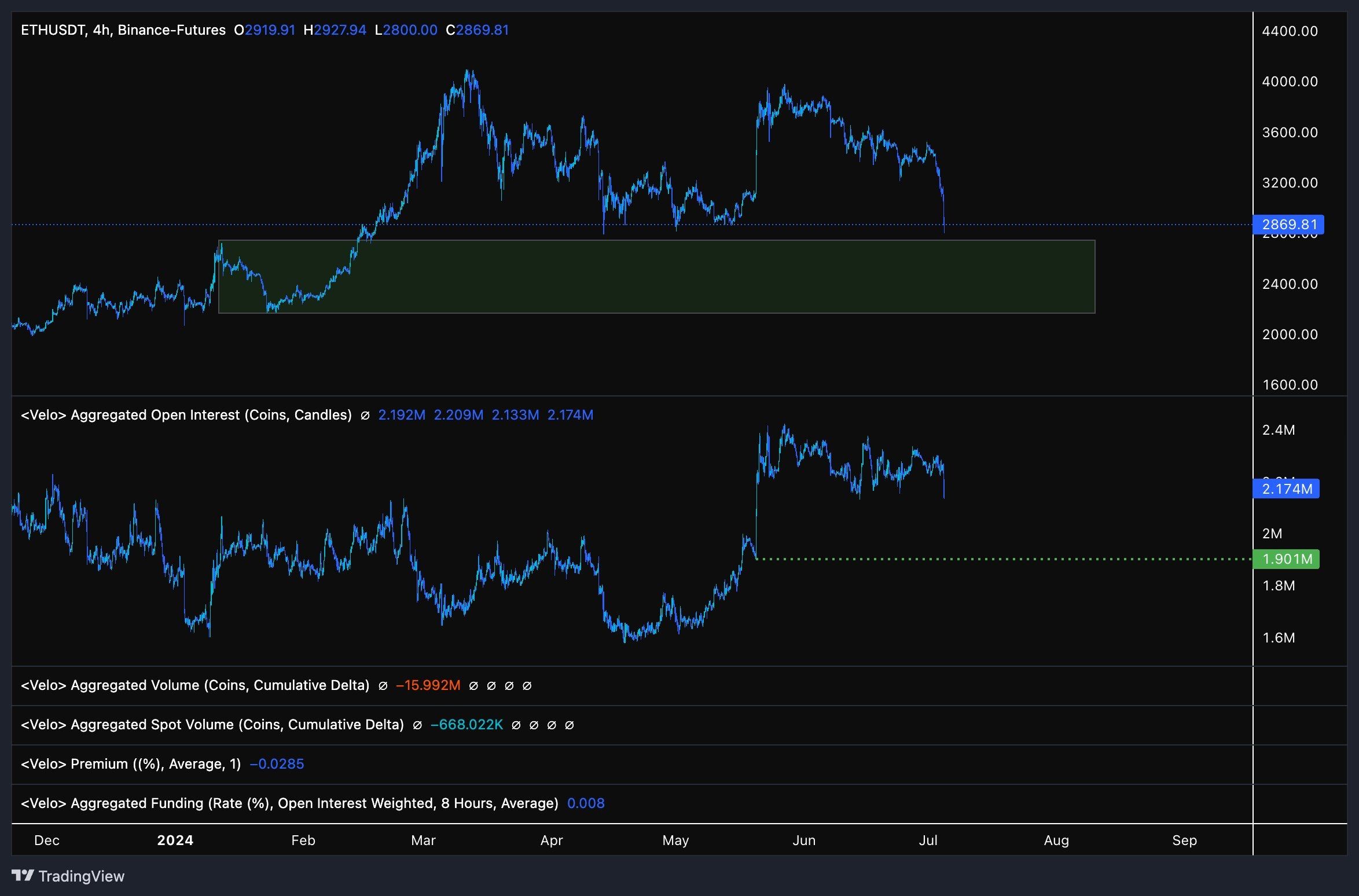Select the ETHUSDT, 4h, Binance-Futures title
This screenshot has width=1359, height=896.
click(x=123, y=30)
